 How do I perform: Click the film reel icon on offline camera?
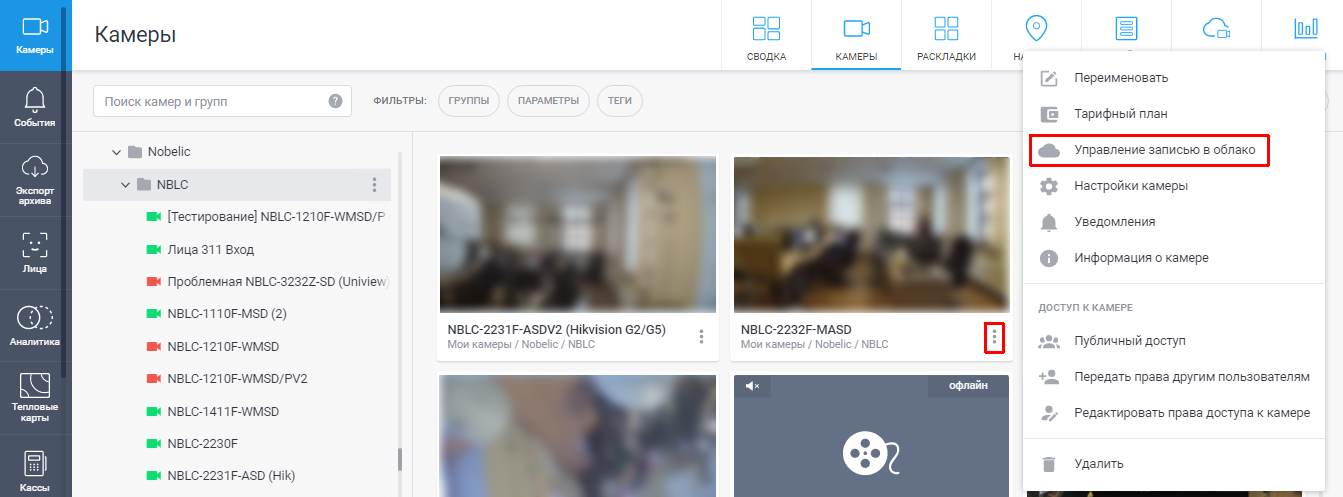[872, 453]
